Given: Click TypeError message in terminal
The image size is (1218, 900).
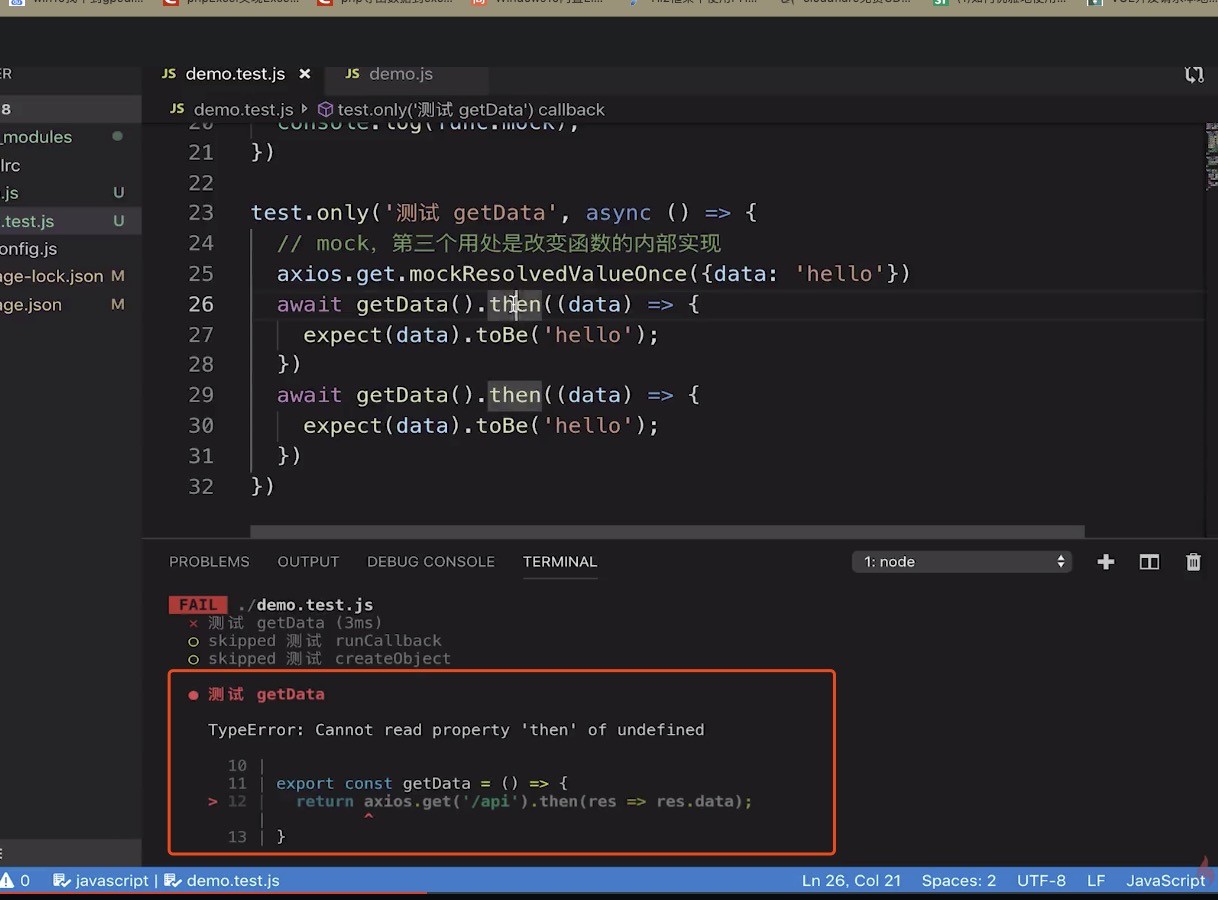Looking at the screenshot, I should (456, 730).
